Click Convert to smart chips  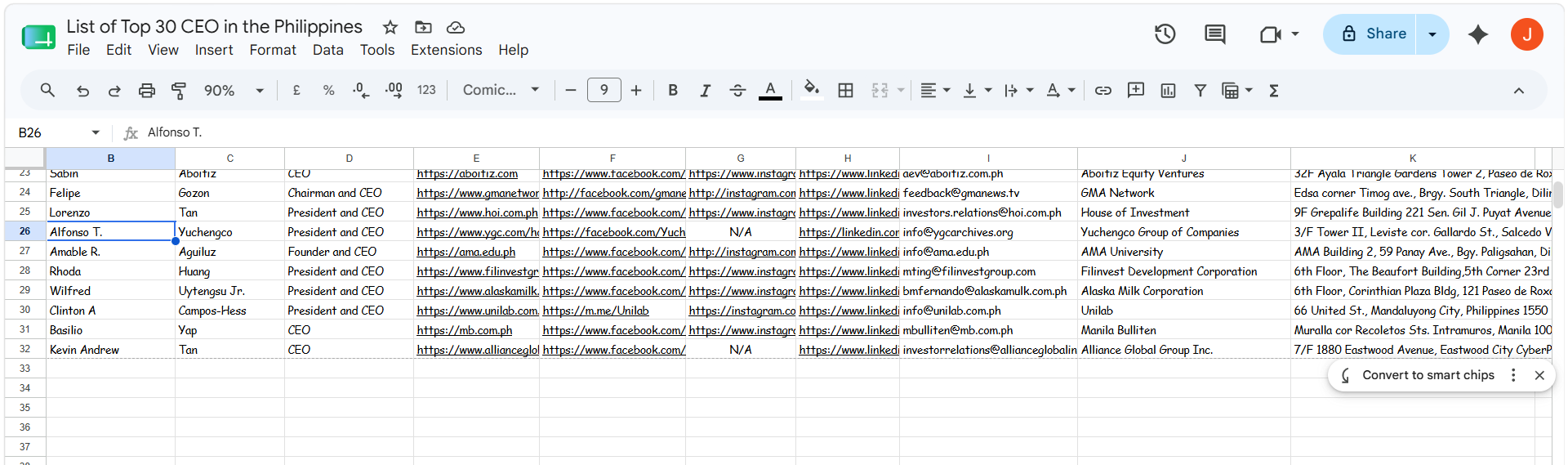pos(1428,375)
